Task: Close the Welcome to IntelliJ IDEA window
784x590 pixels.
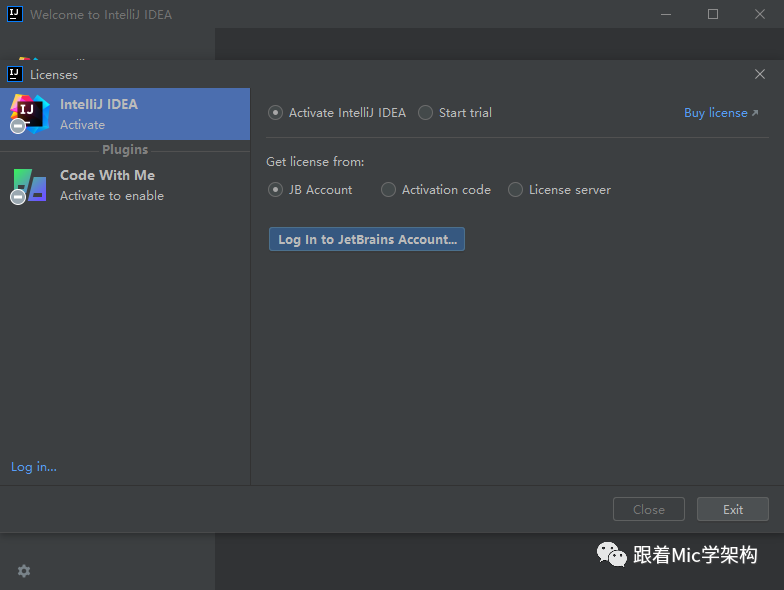Action: 760,14
